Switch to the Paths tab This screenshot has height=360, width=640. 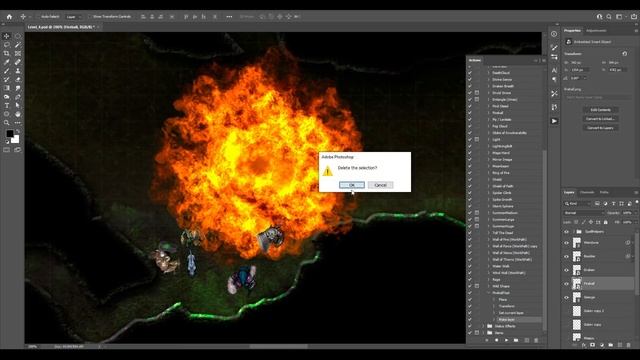pos(604,193)
